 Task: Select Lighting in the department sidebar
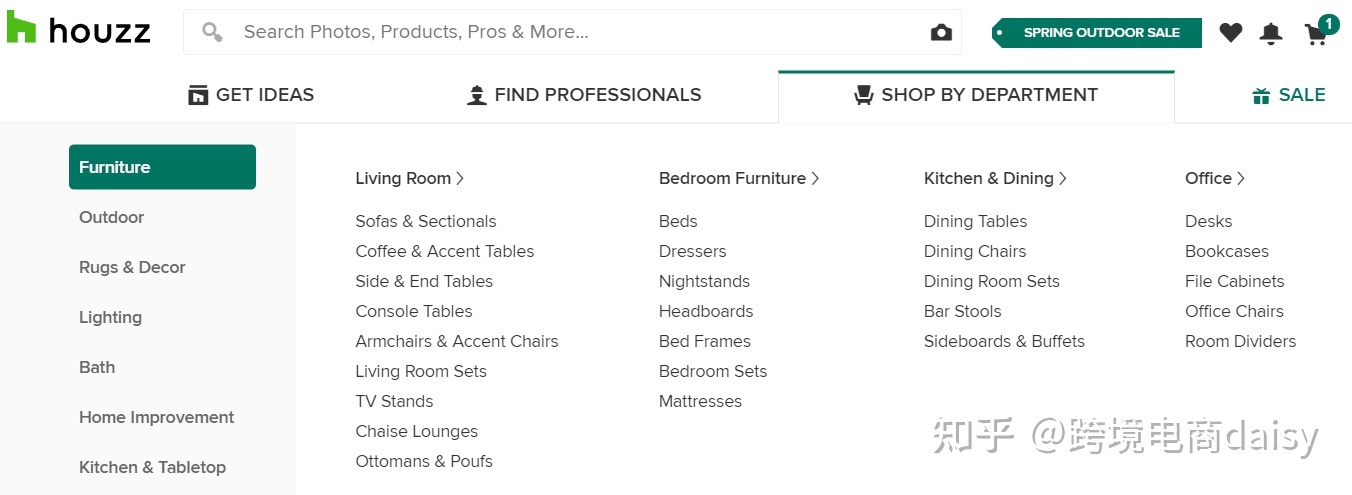[110, 317]
